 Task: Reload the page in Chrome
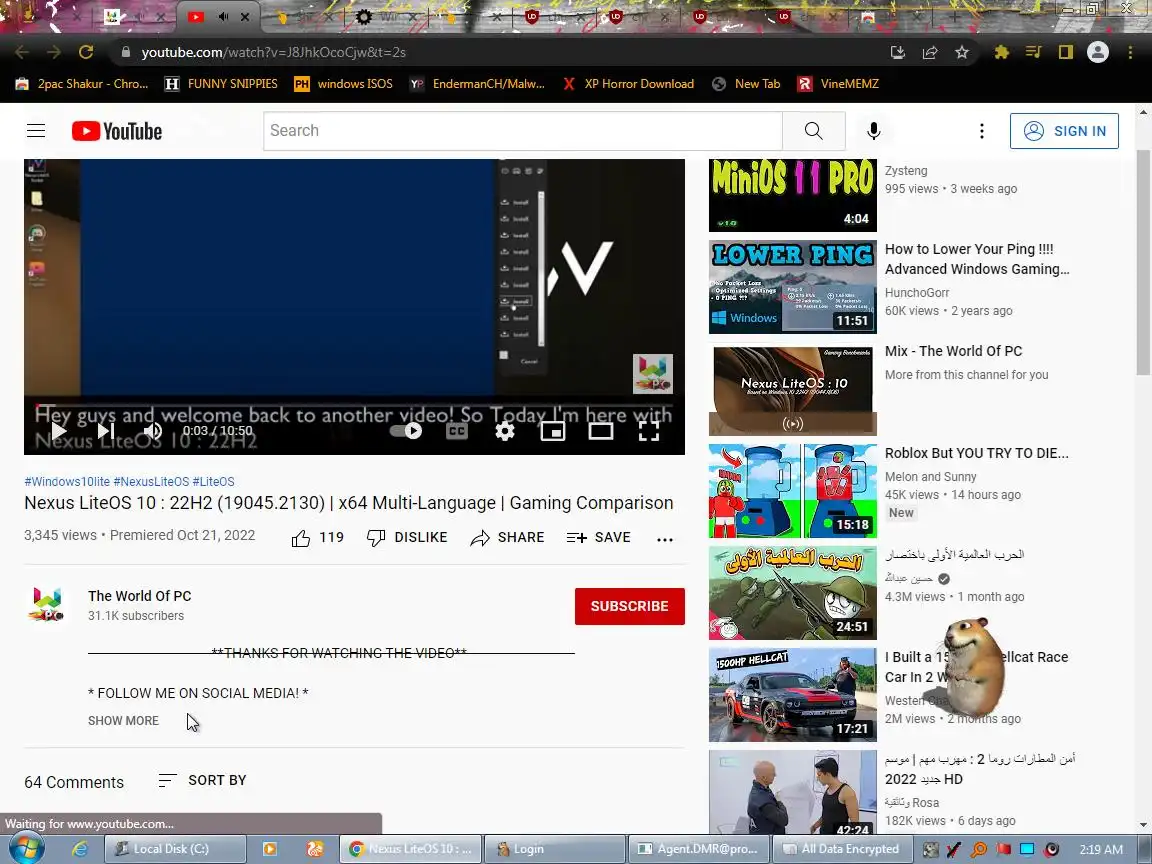coord(86,52)
